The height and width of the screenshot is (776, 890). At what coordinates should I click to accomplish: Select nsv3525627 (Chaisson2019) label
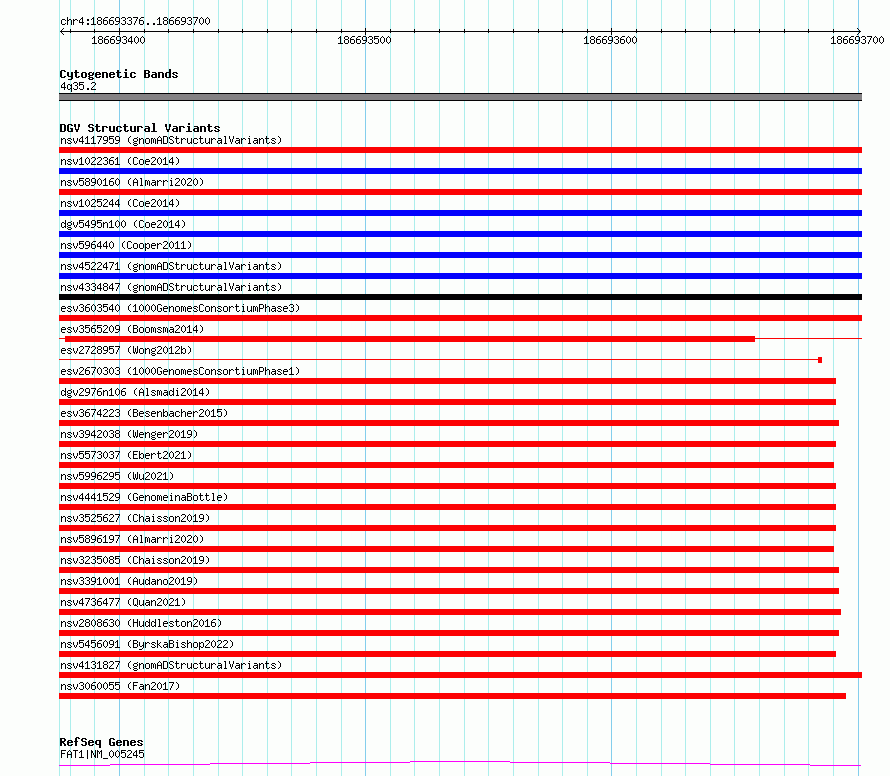[x=135, y=518]
